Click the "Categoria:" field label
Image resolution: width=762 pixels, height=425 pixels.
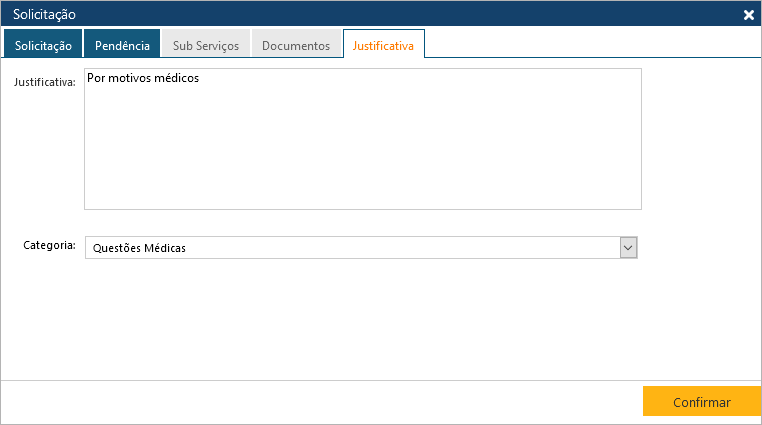point(49,245)
